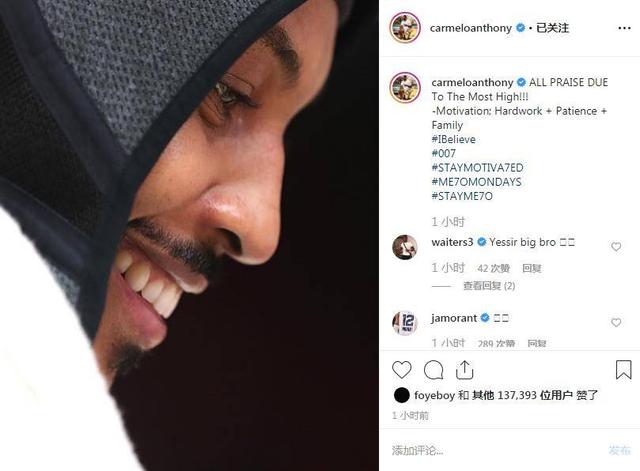Expand 查看回复 (2) replies under waiters3

point(489,286)
